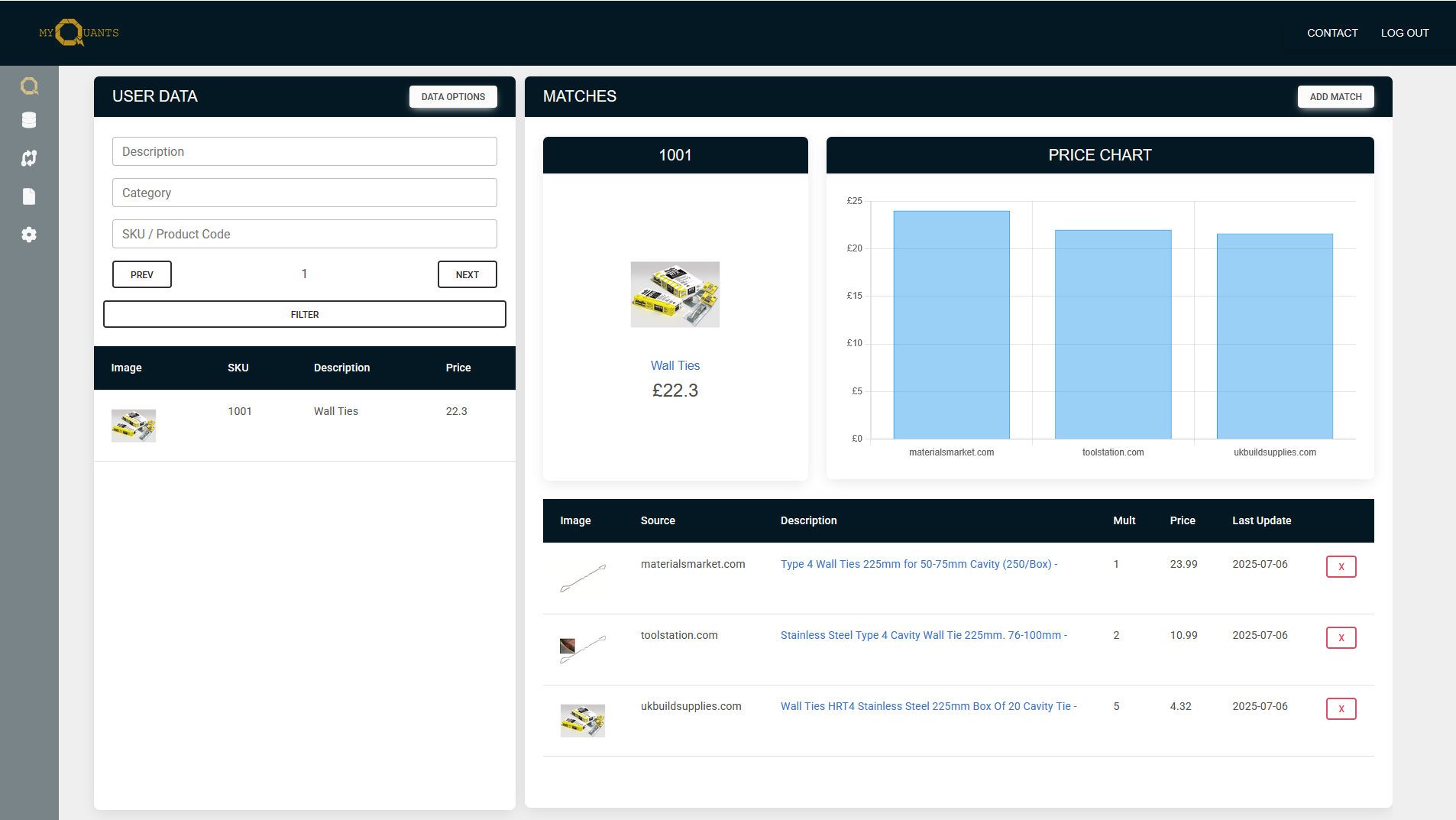Delete the toolstation.com match entry

(x=1341, y=637)
